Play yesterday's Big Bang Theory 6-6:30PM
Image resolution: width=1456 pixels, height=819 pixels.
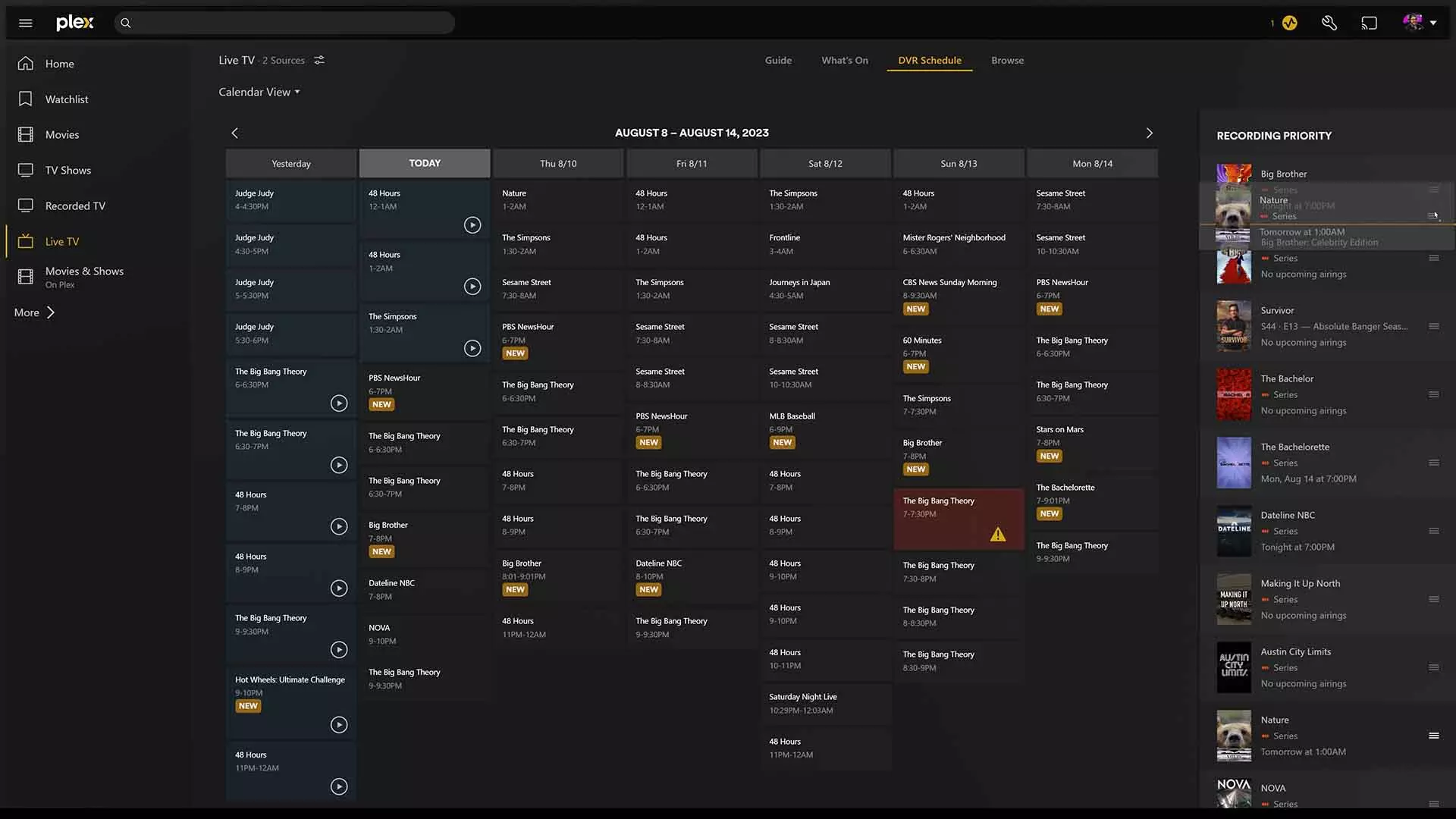click(339, 403)
